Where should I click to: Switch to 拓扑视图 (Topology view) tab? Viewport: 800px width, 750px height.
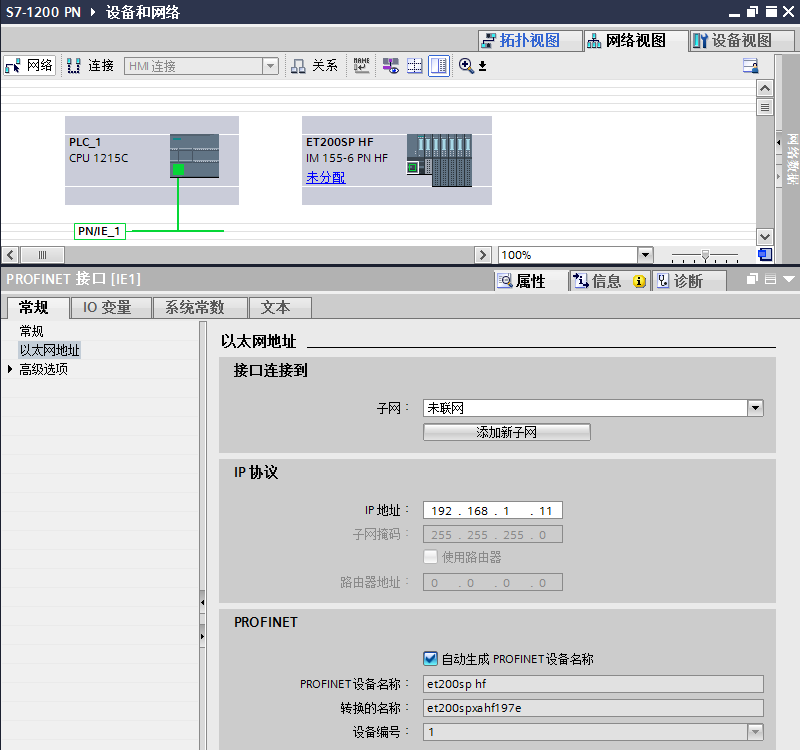[x=530, y=40]
